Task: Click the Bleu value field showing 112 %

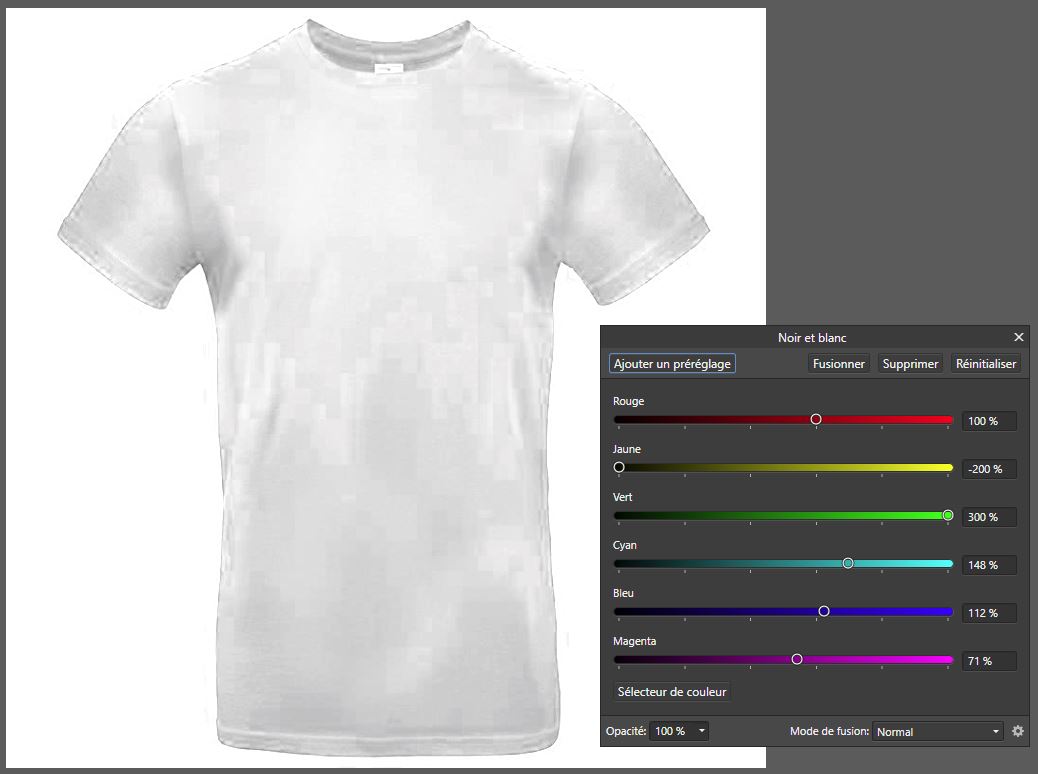Action: click(x=989, y=613)
